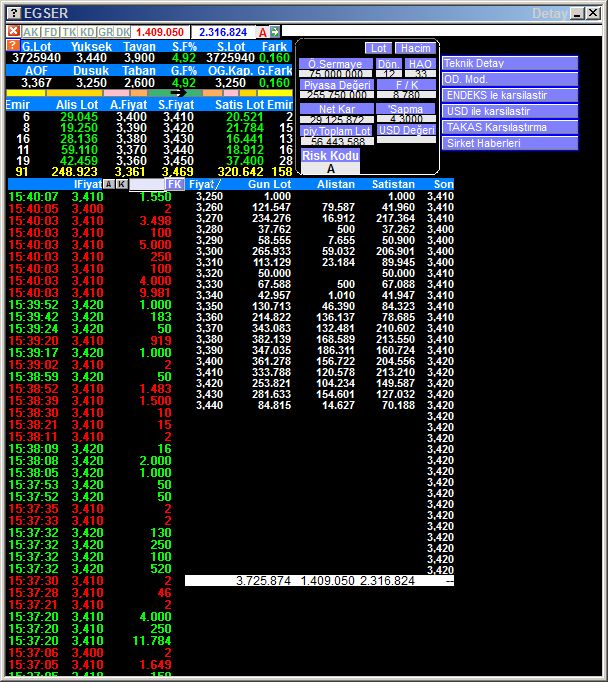Select the Lot tab in info panel
Viewport: 608px width, 682px height.
coord(378,48)
